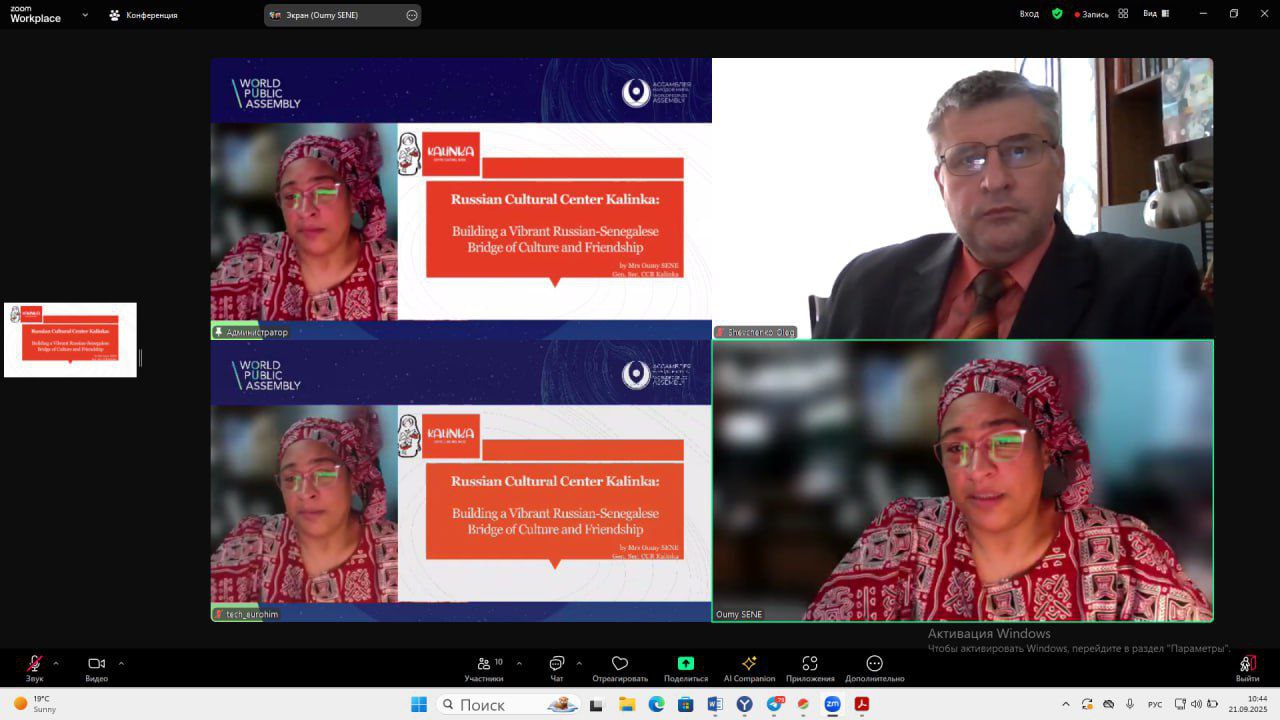Open Отреагировать reactions heart icon

(x=620, y=664)
